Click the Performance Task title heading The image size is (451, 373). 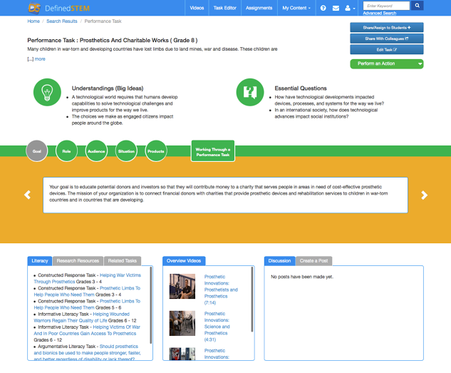(112, 40)
